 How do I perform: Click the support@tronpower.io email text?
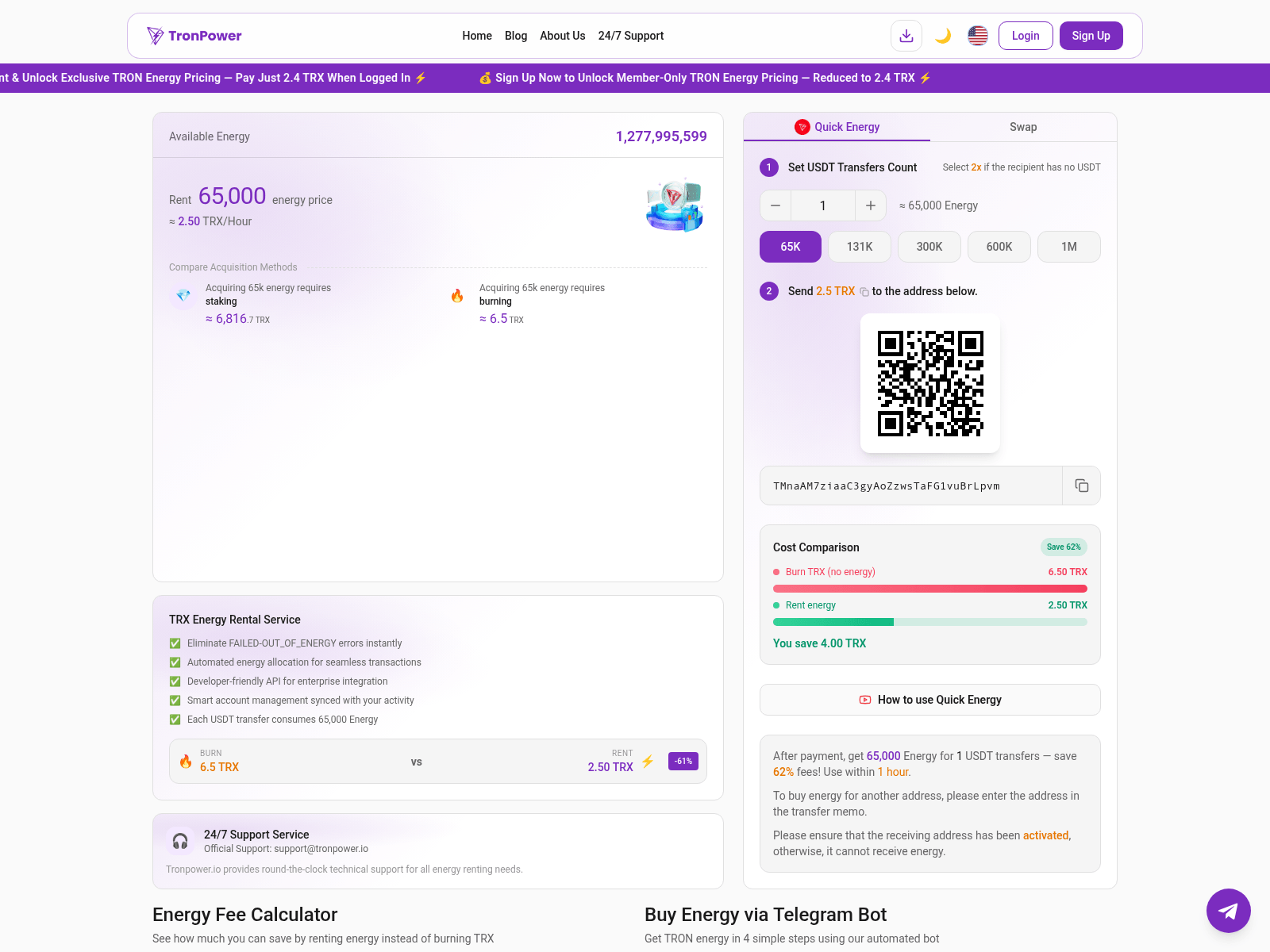(x=321, y=849)
